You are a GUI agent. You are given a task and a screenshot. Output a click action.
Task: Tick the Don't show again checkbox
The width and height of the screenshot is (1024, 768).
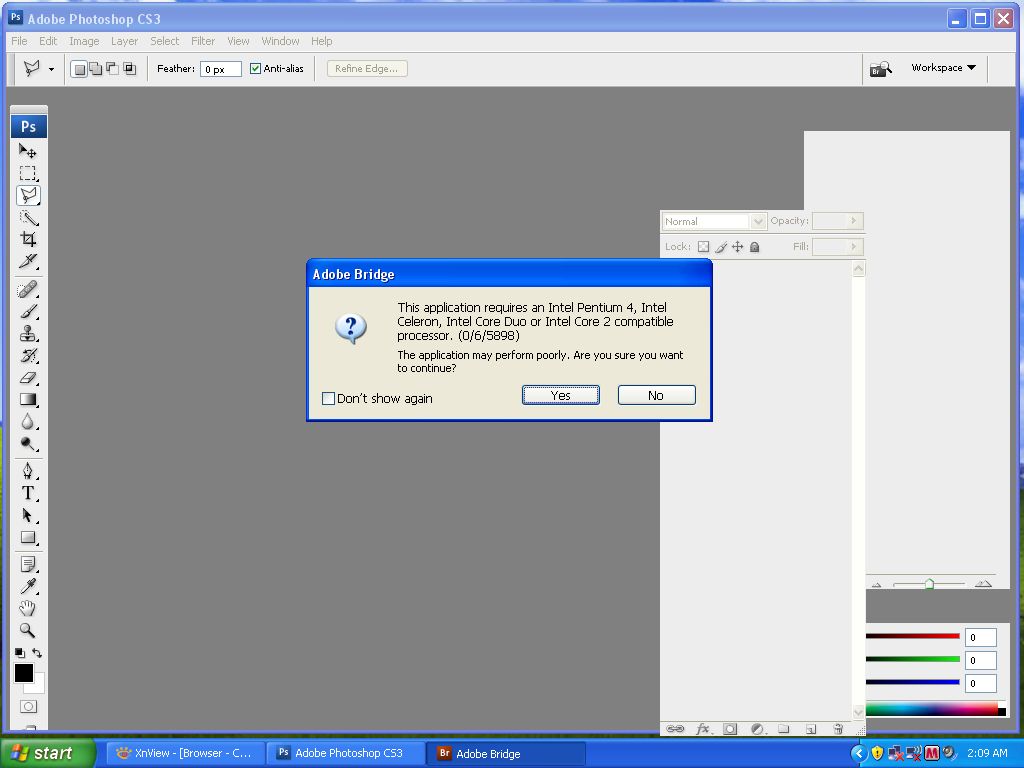(x=328, y=398)
